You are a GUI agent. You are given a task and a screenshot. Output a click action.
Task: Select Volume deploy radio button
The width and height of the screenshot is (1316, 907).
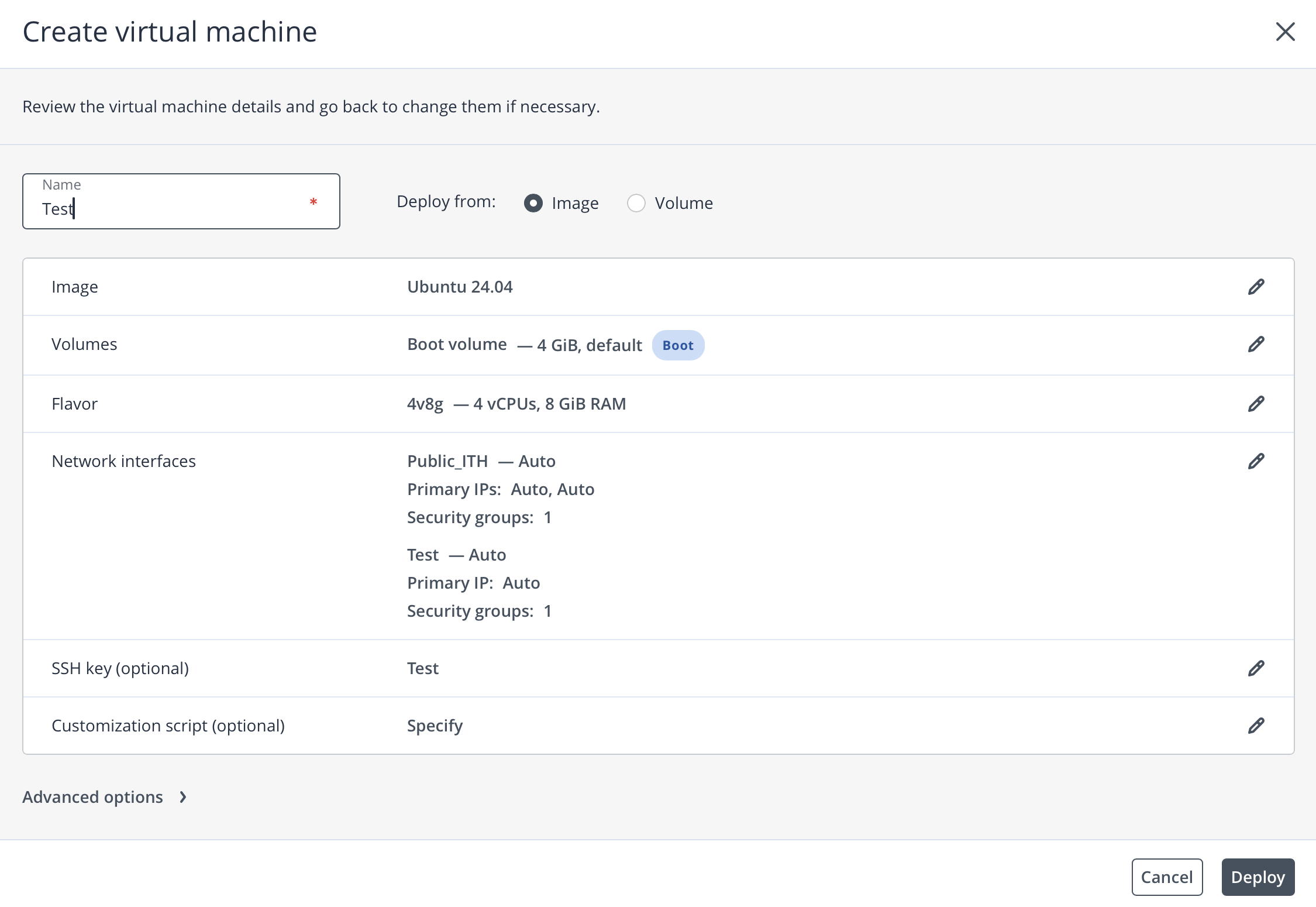pyautogui.click(x=636, y=203)
